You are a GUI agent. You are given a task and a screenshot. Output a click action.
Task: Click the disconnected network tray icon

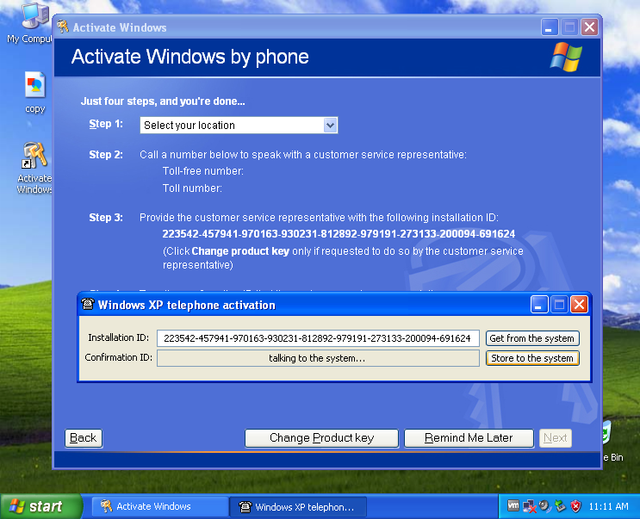click(x=529, y=507)
